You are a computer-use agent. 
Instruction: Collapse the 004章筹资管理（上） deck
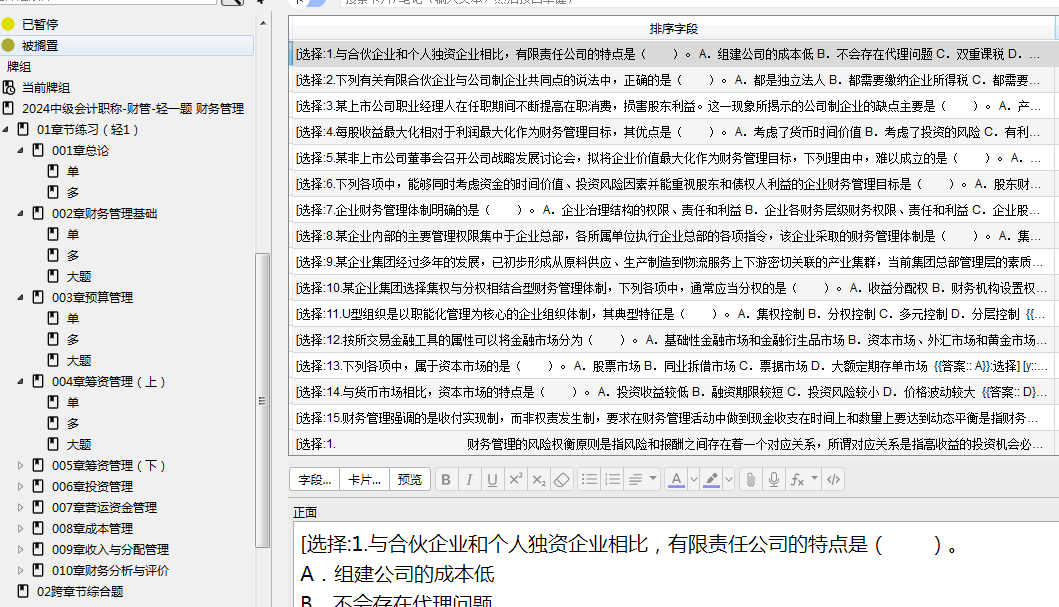20,381
